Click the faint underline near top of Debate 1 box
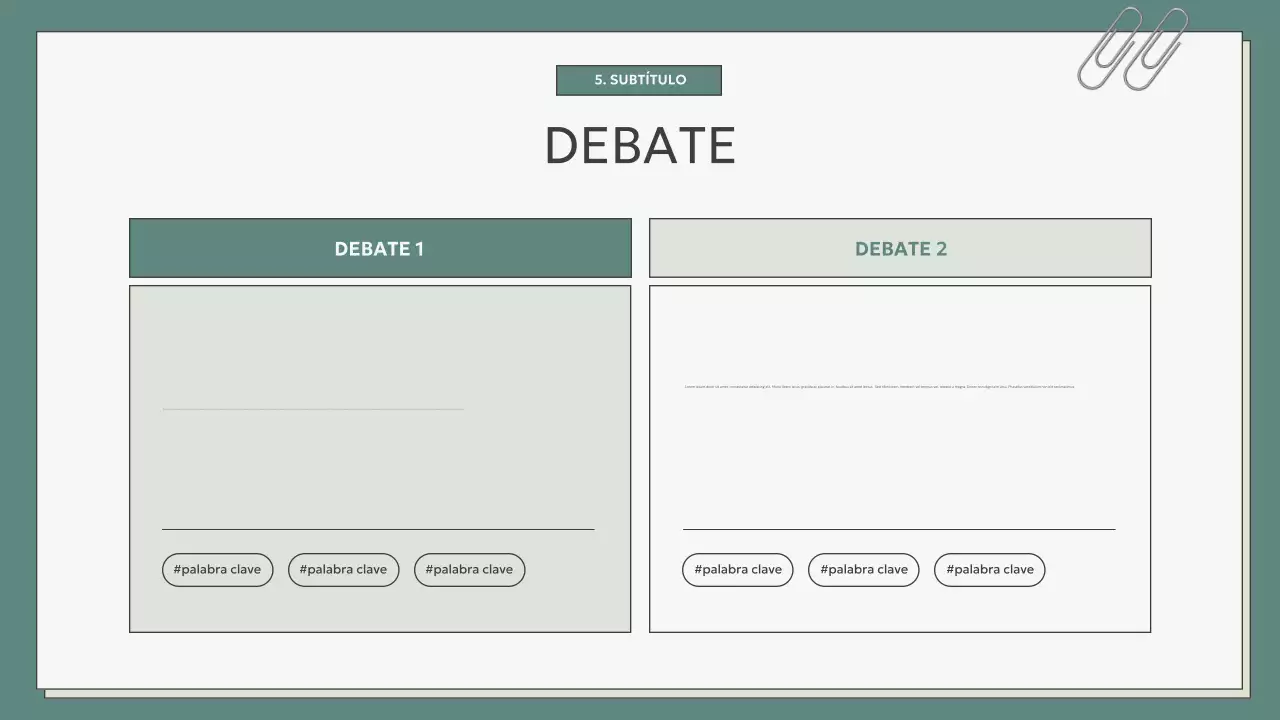1280x720 pixels. (312, 408)
